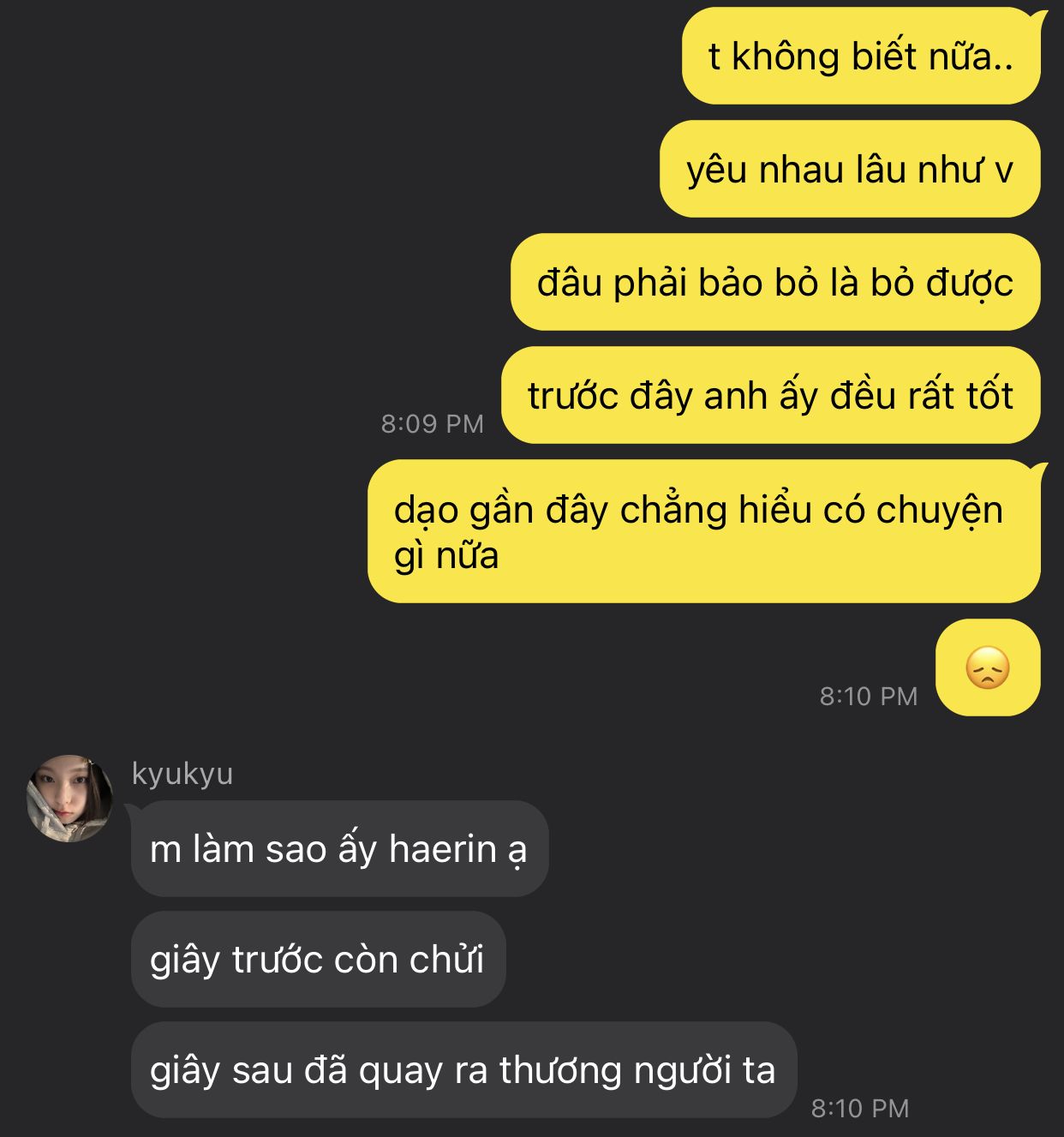Tap the bubble 'giây trước còn chửi'
Screen dimensions: 1064x1137
pyautogui.click(x=318, y=959)
